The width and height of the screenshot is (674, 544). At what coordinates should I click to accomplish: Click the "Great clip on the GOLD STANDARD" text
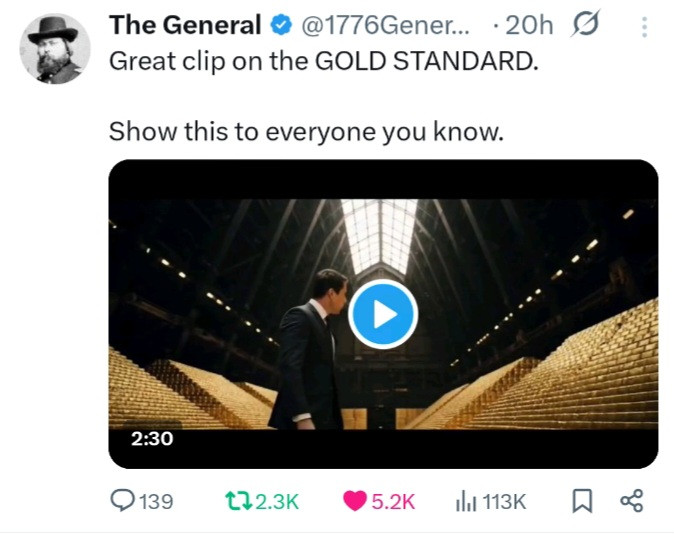323,60
